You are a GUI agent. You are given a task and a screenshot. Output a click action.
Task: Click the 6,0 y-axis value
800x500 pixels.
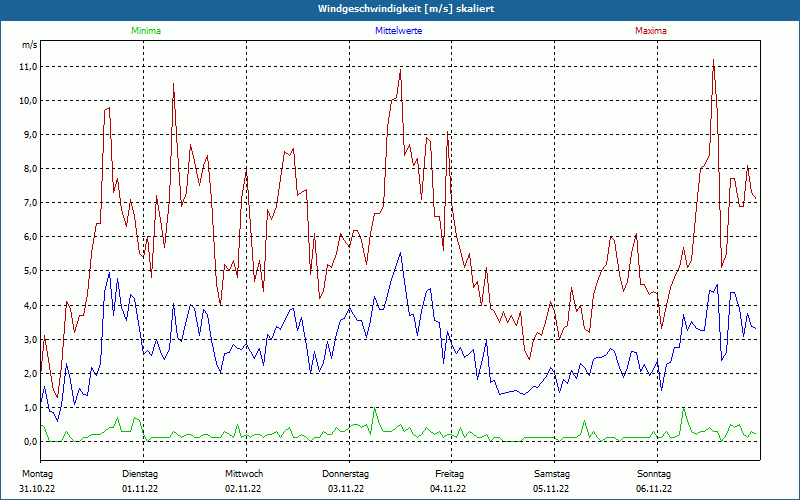pyautogui.click(x=30, y=237)
